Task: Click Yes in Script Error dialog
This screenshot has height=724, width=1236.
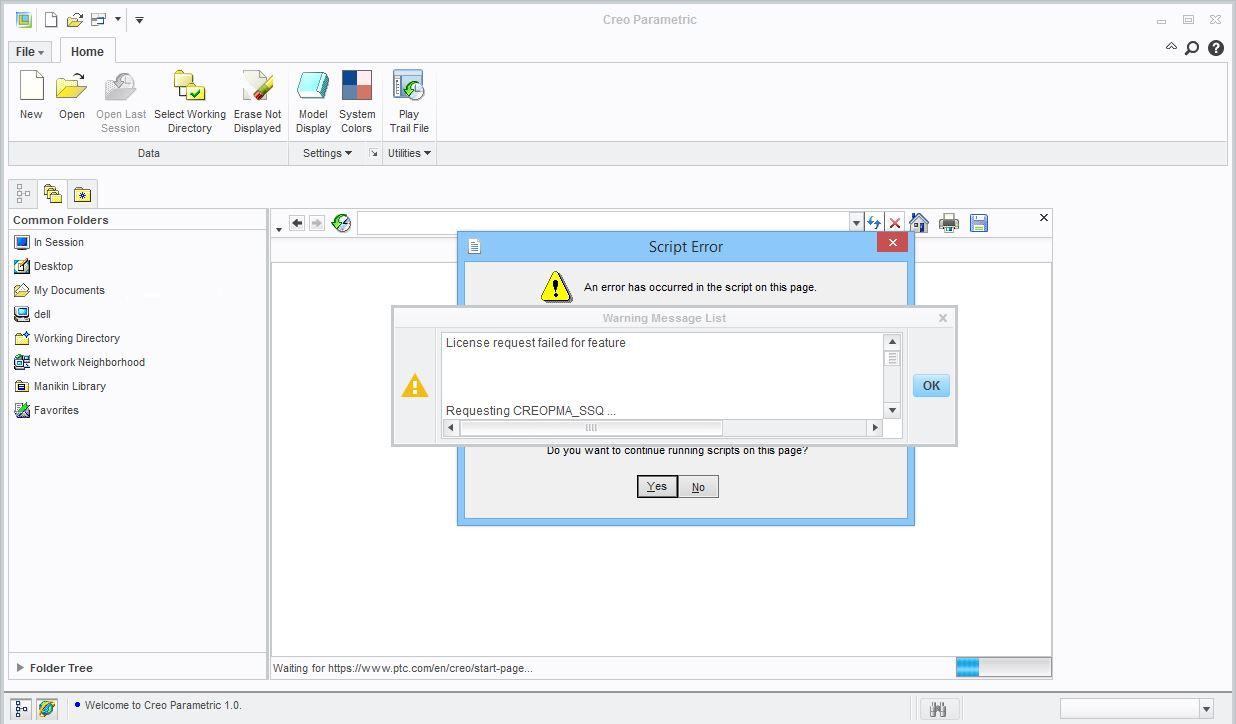Action: tap(657, 487)
